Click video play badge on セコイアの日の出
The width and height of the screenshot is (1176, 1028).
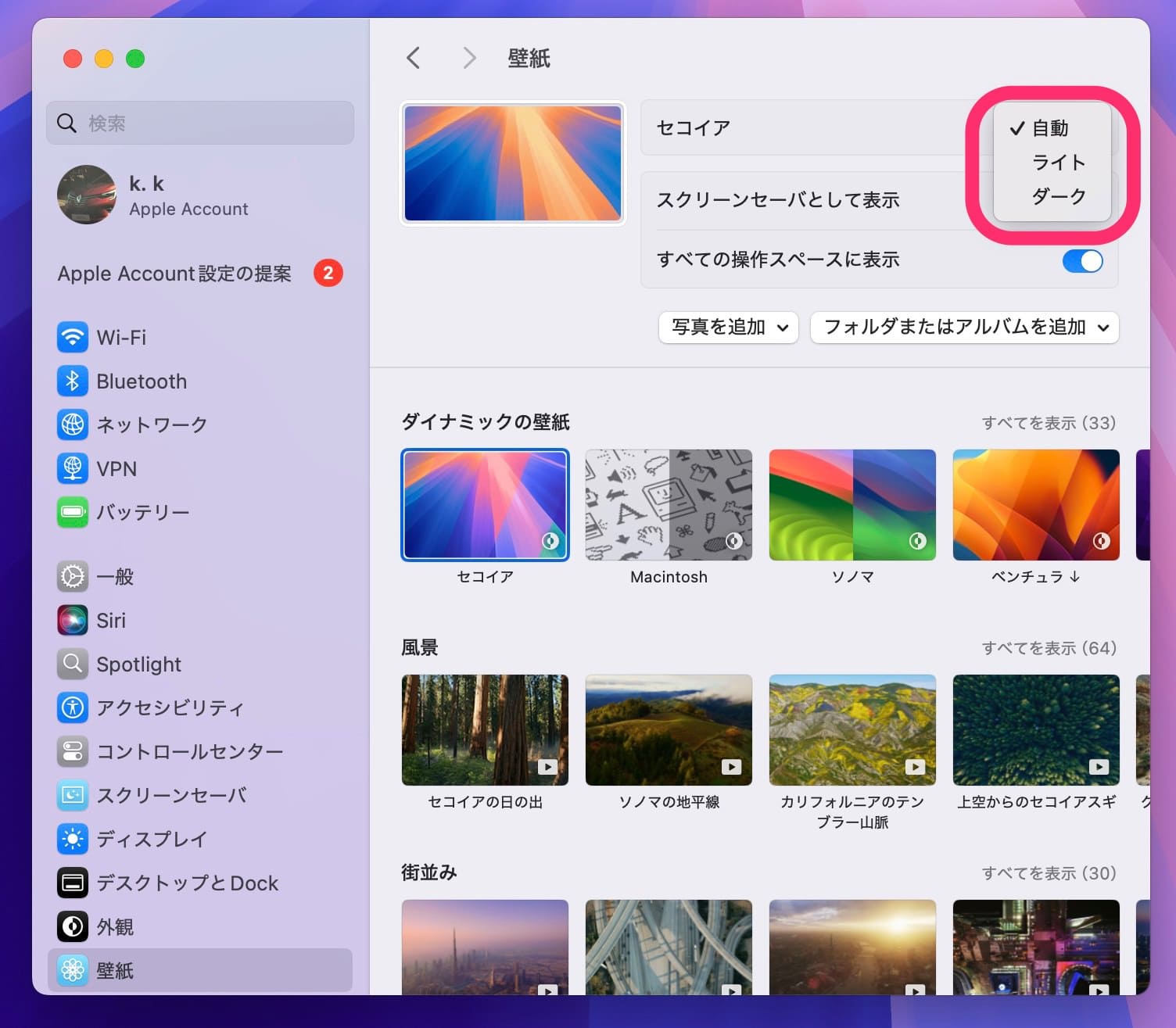tap(548, 767)
